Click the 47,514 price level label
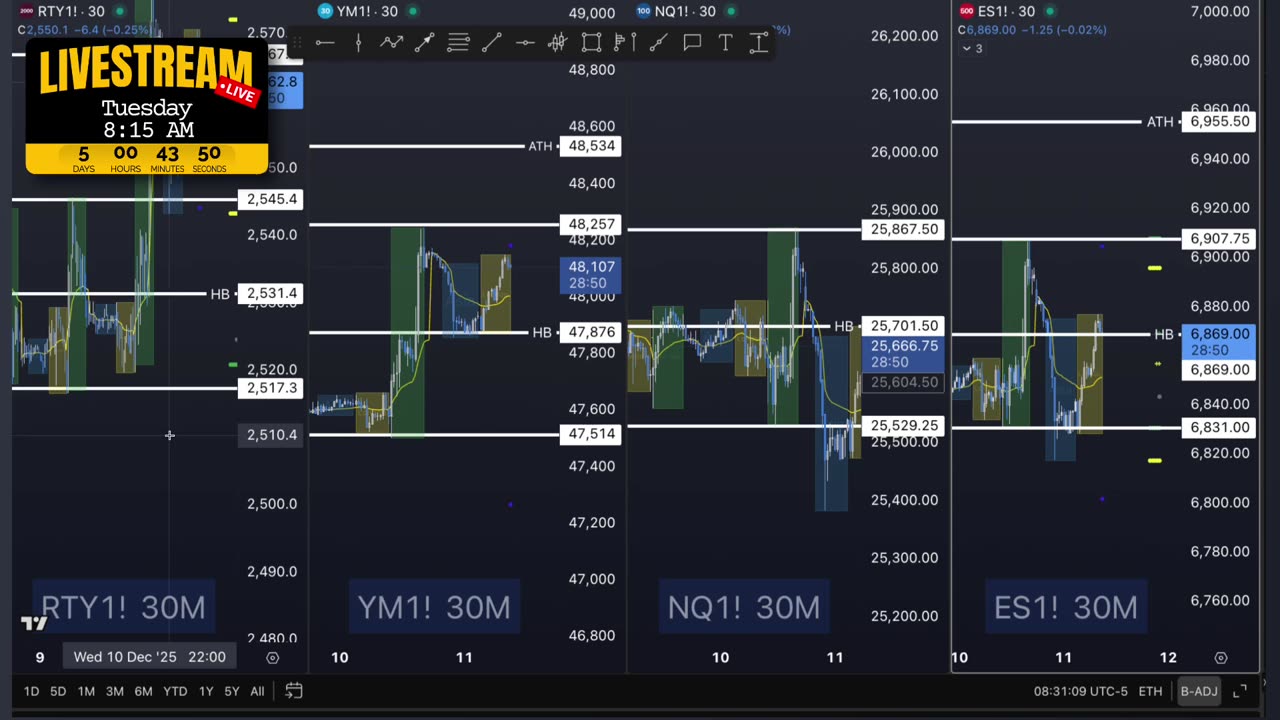The image size is (1280, 720). (x=591, y=434)
